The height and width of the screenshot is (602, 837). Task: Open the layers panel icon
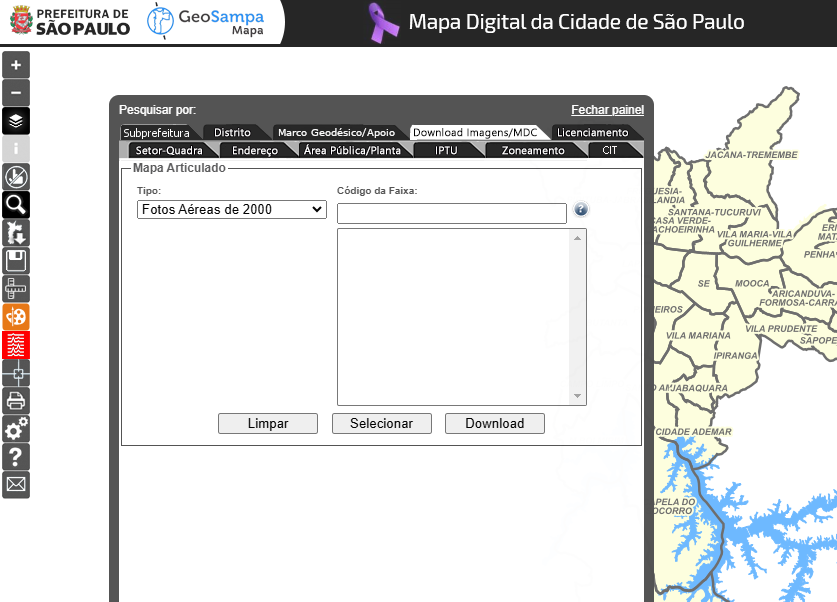tap(16, 121)
